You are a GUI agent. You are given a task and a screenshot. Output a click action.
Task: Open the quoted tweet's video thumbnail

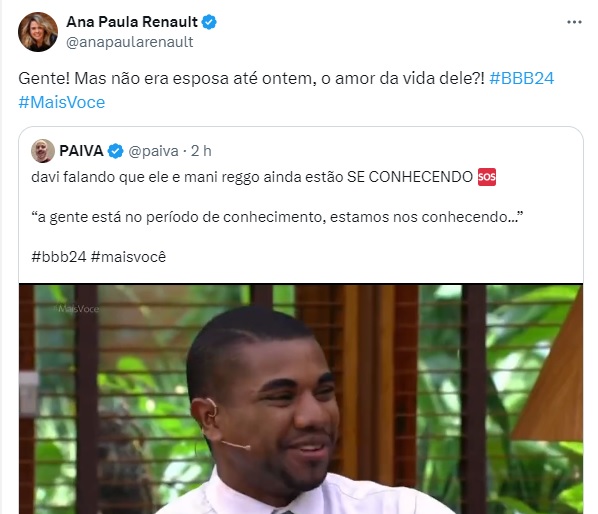point(301,398)
